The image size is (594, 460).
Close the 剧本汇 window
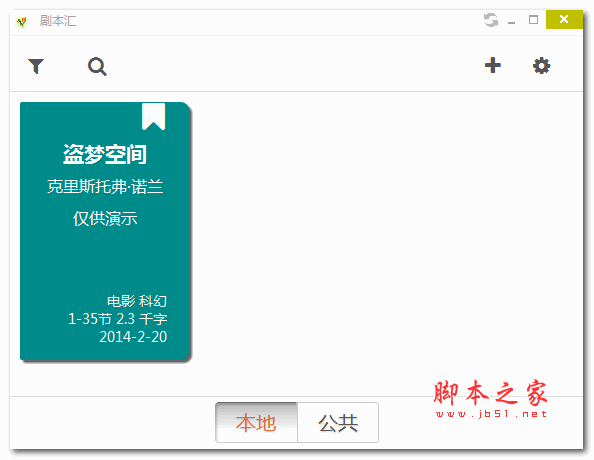click(x=564, y=19)
